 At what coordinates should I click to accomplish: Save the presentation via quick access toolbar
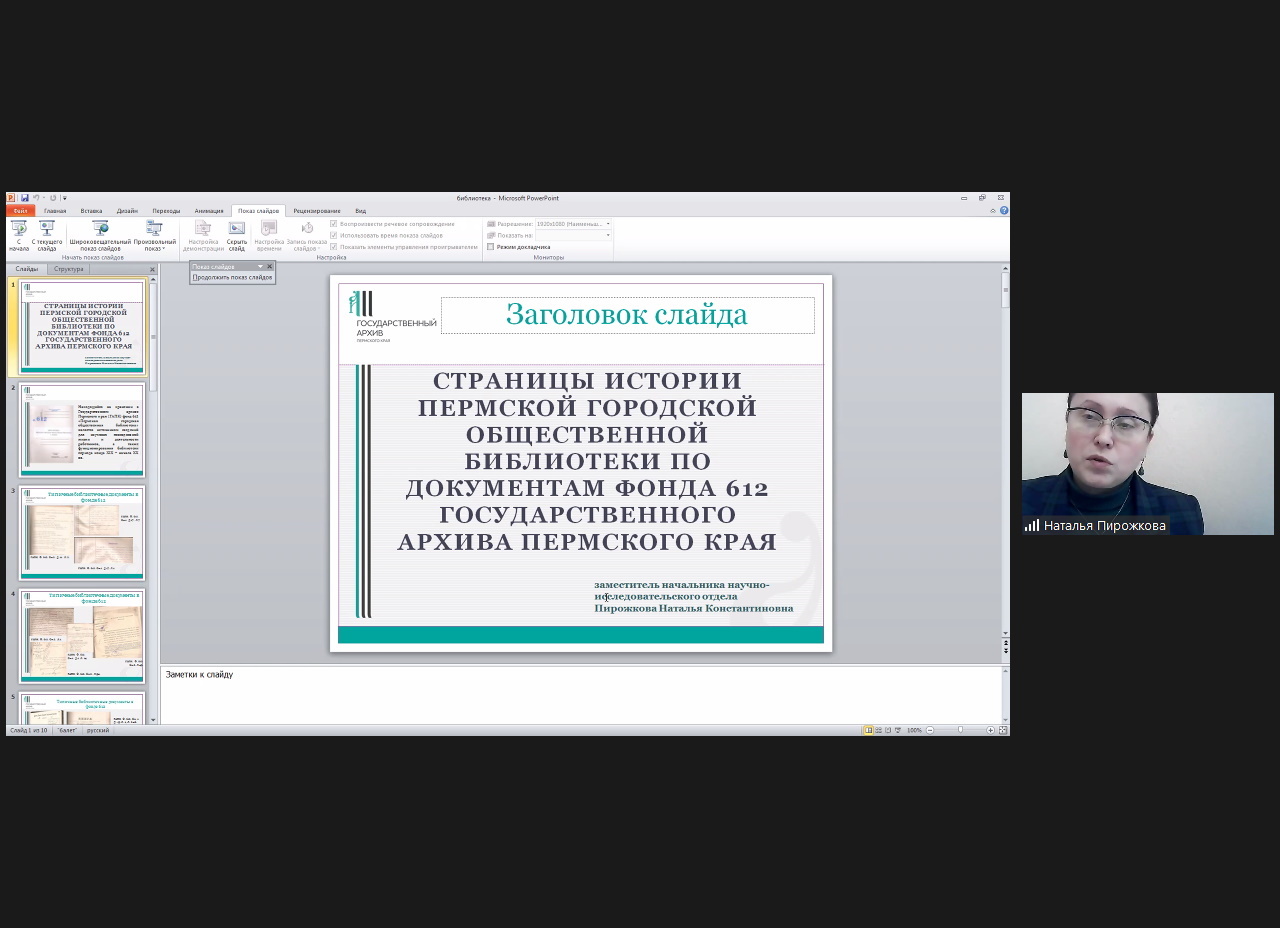25,198
